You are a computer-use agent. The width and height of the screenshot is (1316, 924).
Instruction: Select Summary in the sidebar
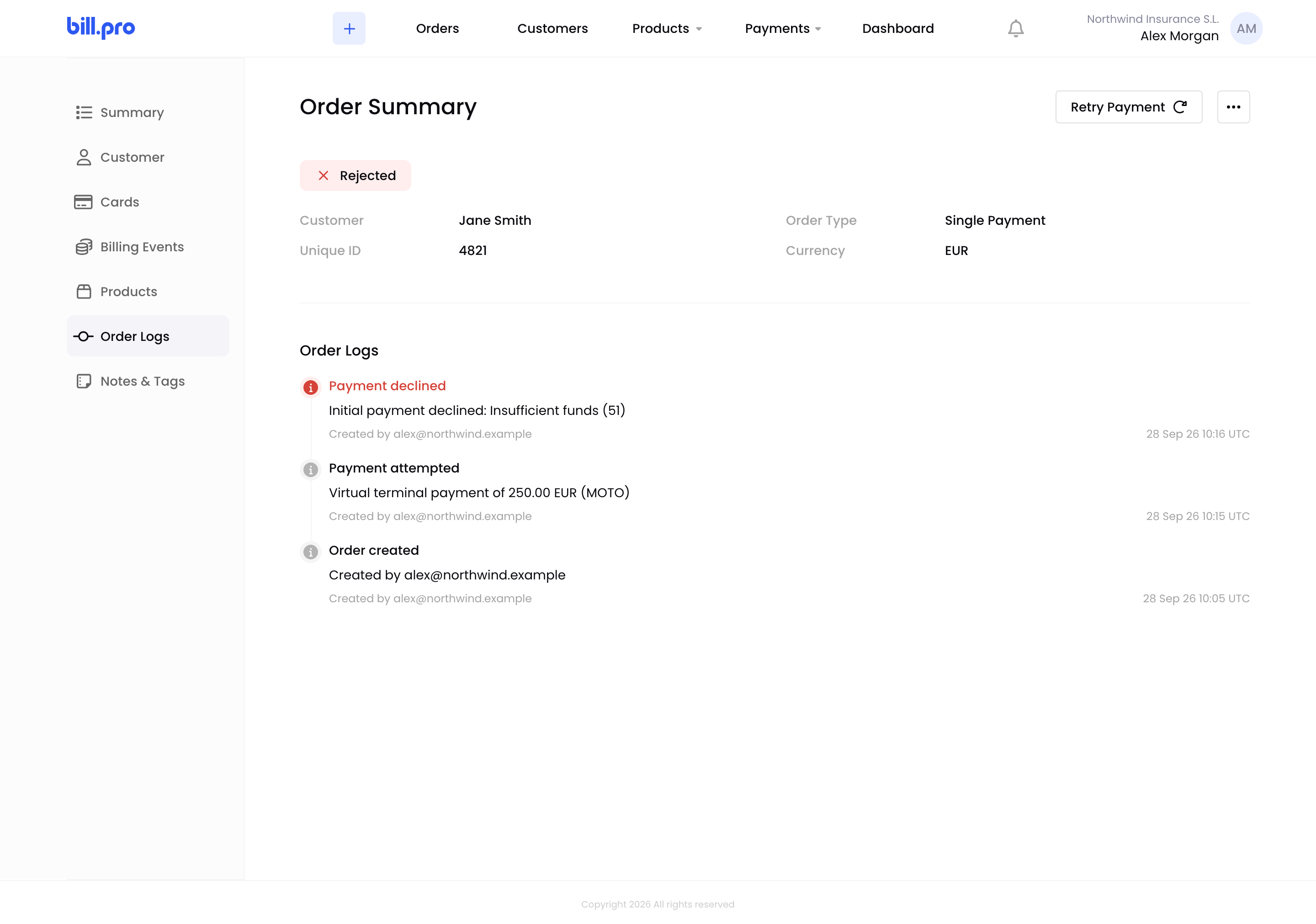[x=148, y=112]
